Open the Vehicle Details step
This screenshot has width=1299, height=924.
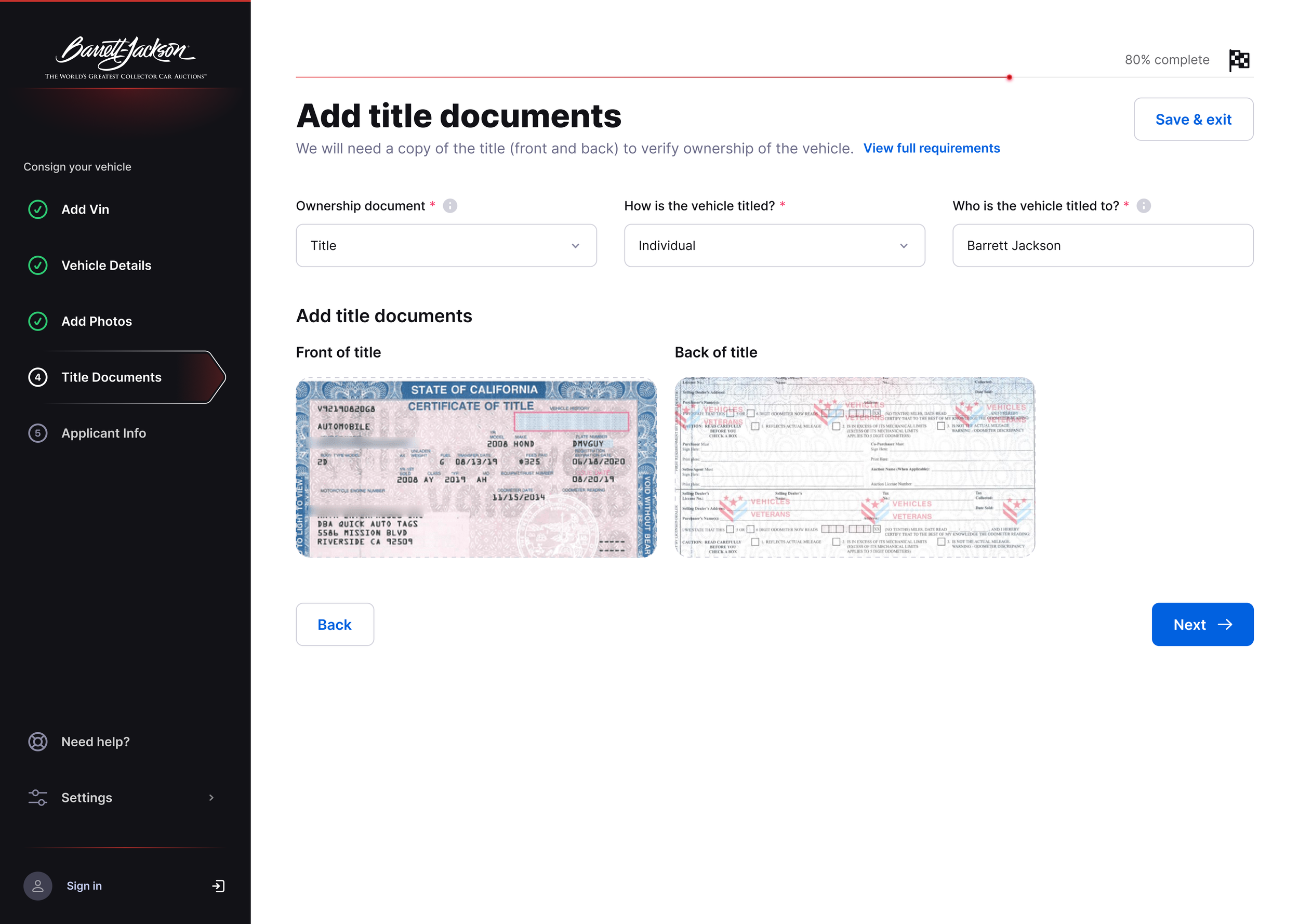pyautogui.click(x=107, y=265)
